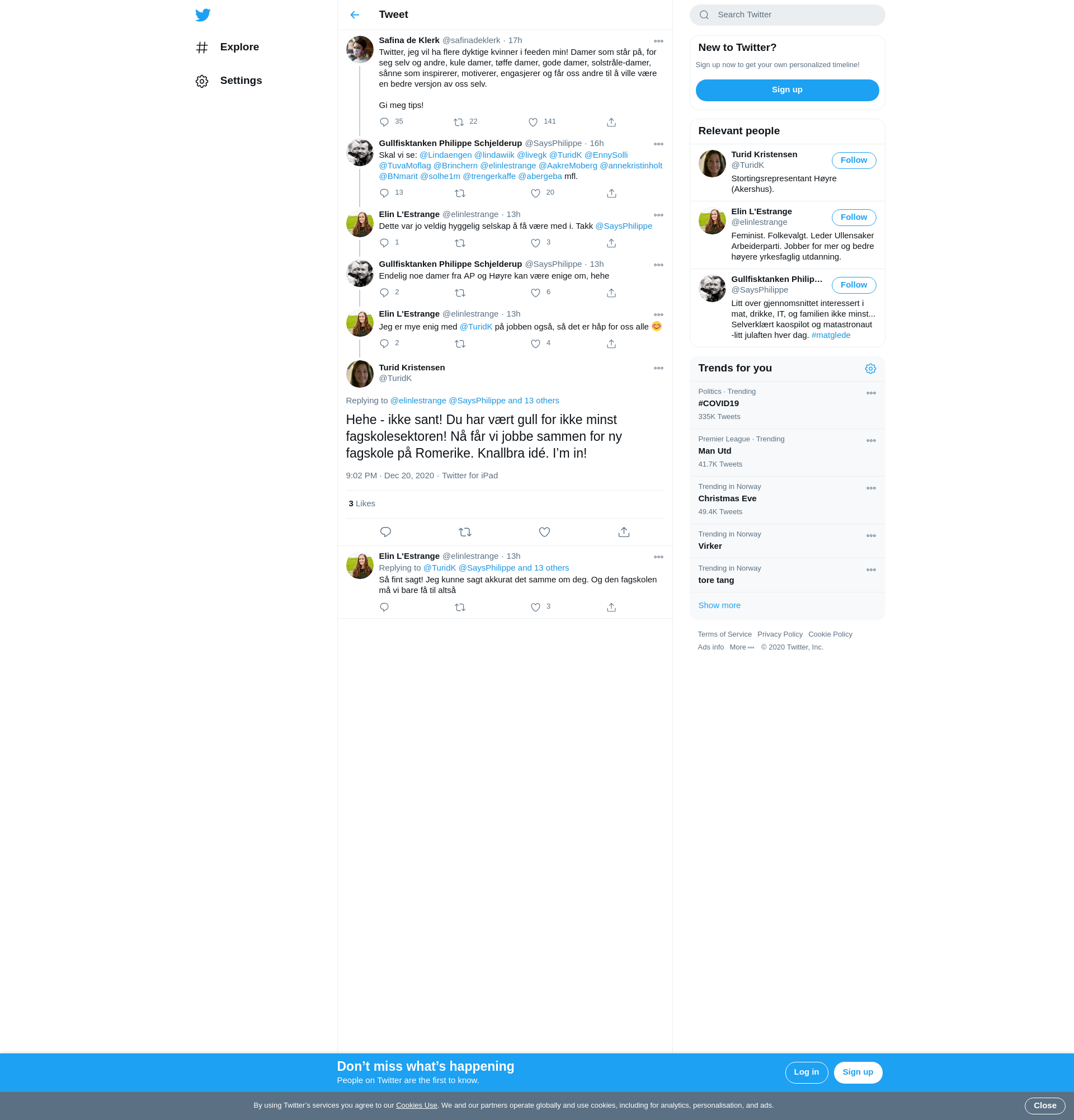Open the @SaysPhilippe mention in Elin's tweet
Image resolution: width=1074 pixels, height=1120 pixels.
(623, 226)
